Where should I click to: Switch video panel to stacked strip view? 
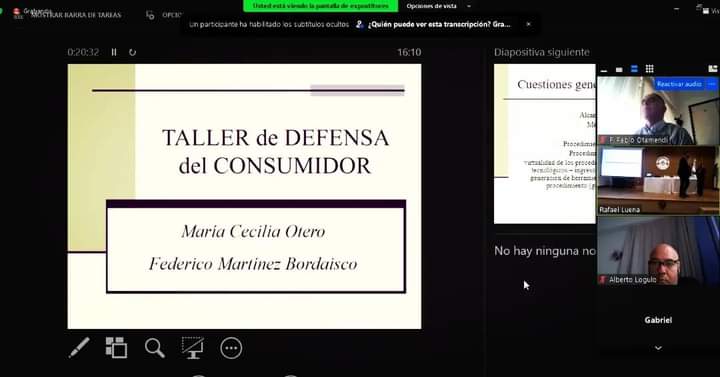pos(634,69)
